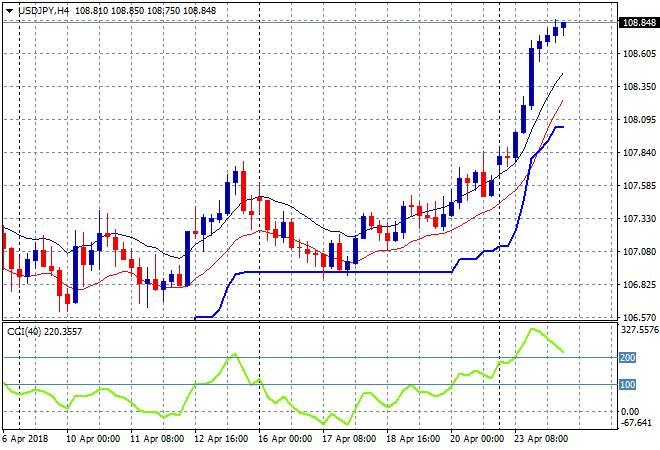Click the 108.605 price axis label
Screen dimensions: 660x450
(x=639, y=53)
